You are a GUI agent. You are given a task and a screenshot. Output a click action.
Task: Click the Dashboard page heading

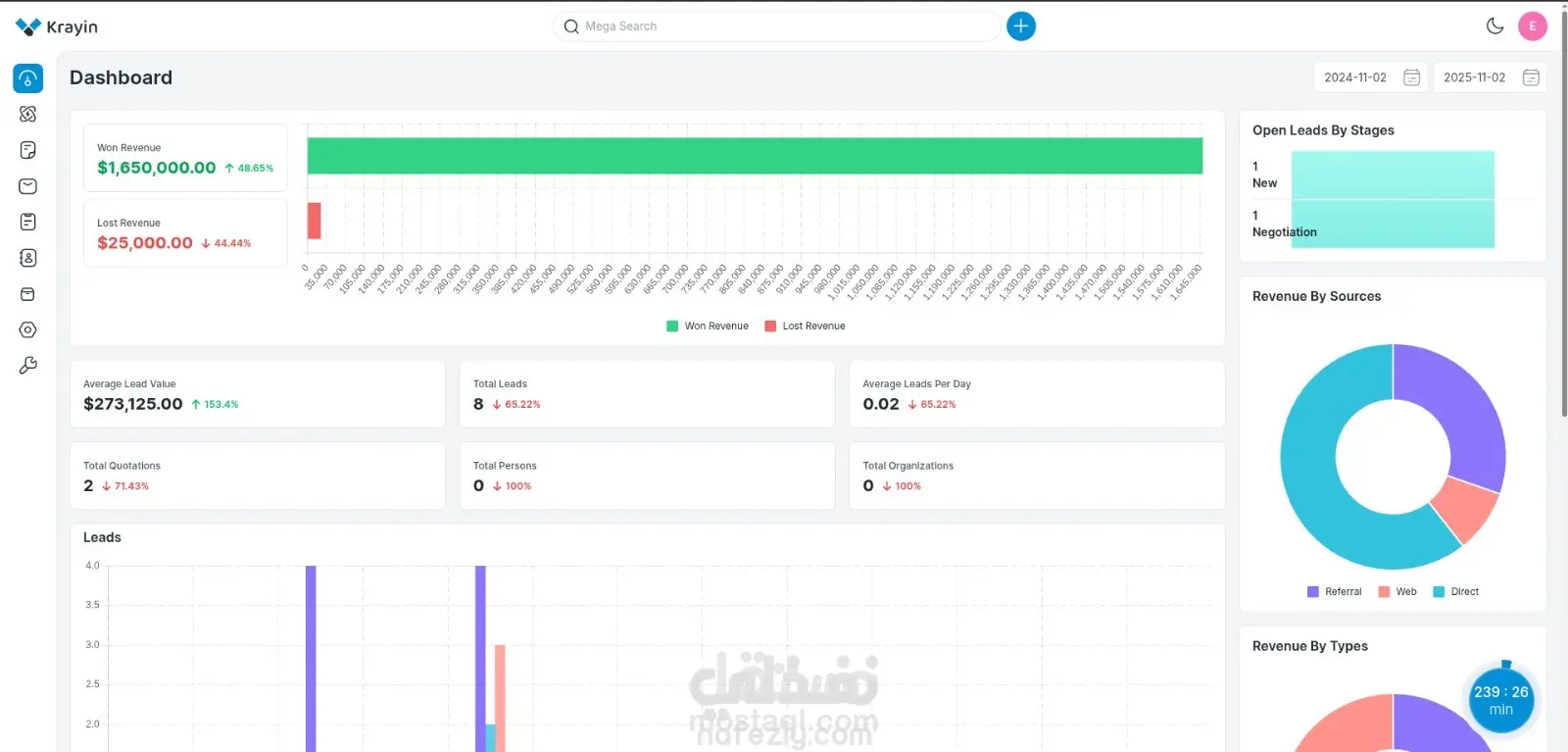121,77
